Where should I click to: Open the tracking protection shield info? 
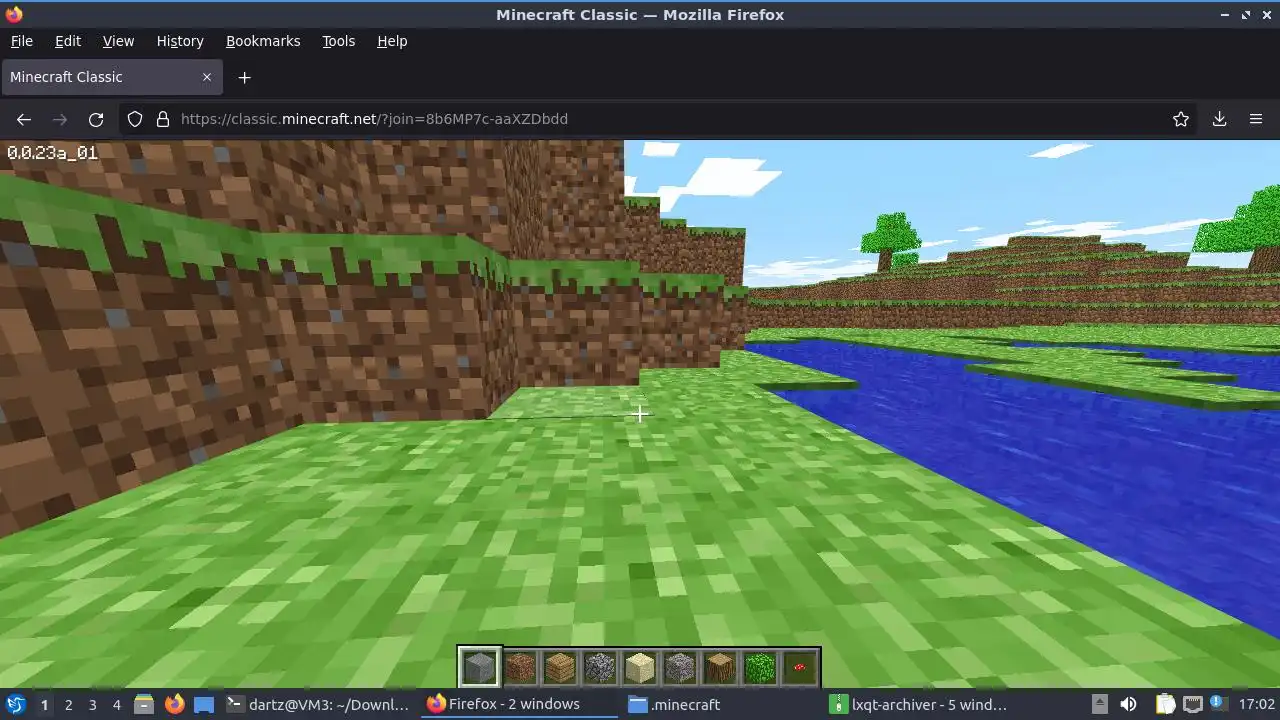(x=135, y=119)
